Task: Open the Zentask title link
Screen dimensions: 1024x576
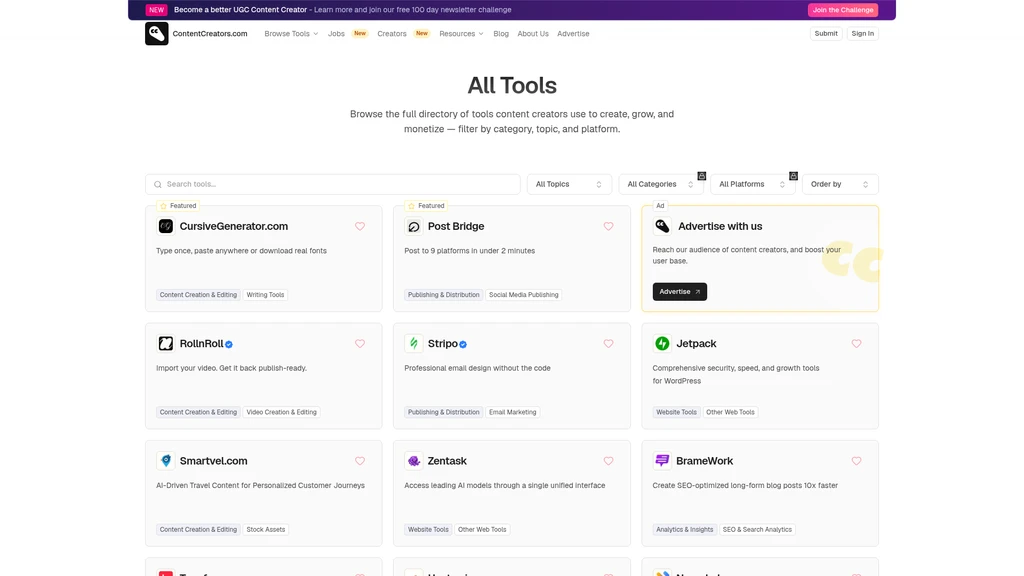Action: coord(447,460)
